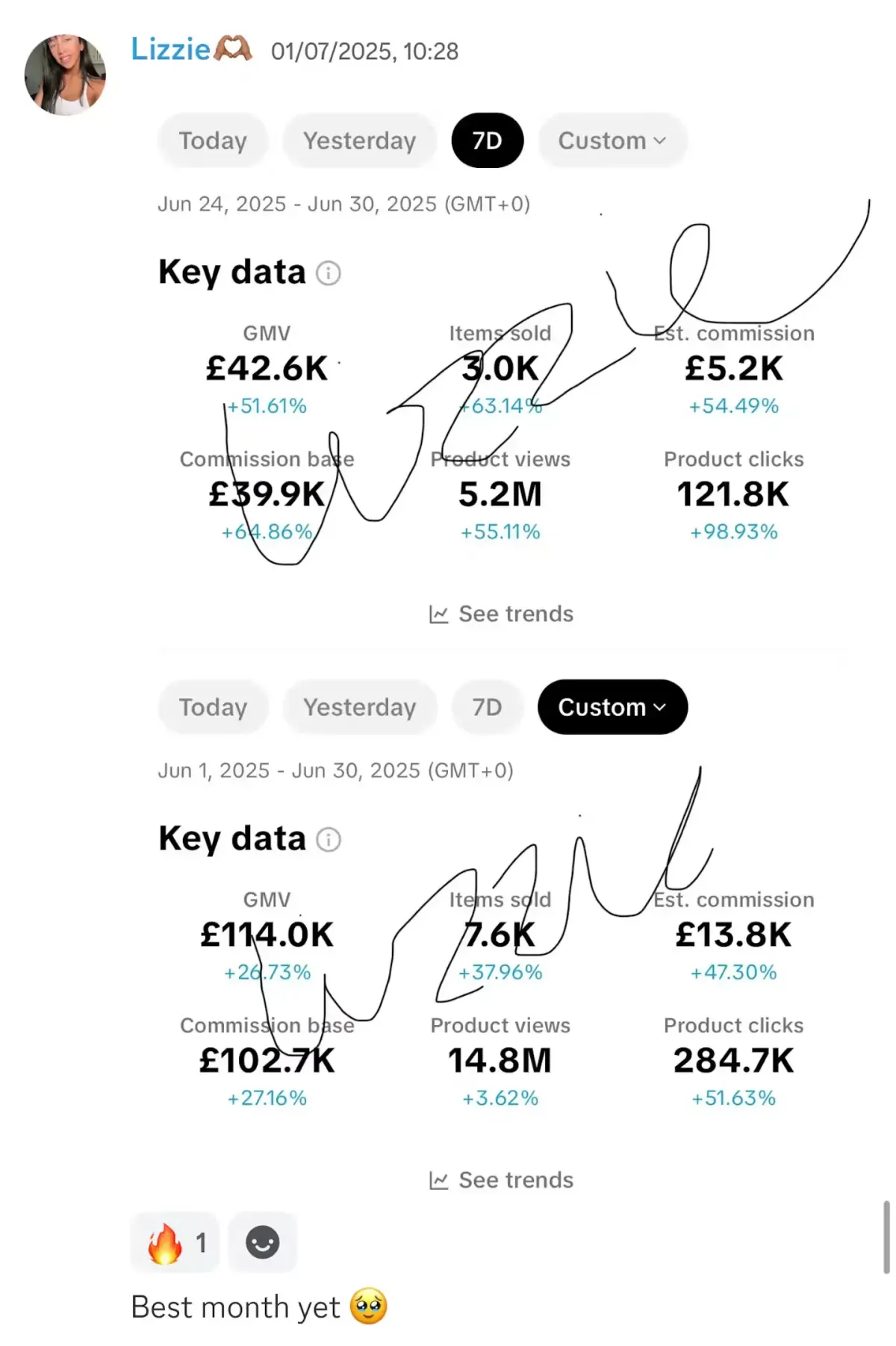Click the lower See trends chart icon
Screen dimensions: 896x1346
(x=438, y=1181)
